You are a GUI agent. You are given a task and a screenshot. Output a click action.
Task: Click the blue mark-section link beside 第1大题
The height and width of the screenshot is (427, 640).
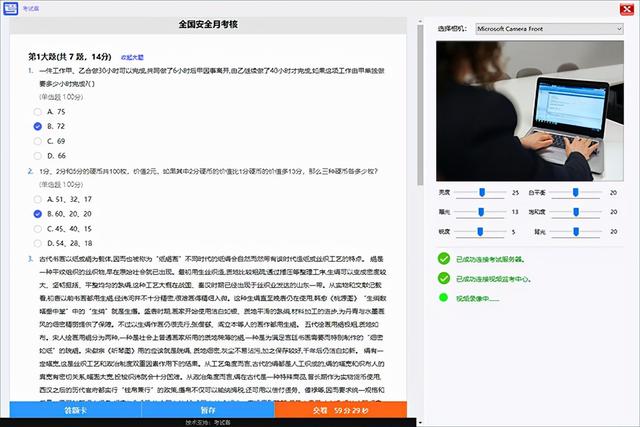pos(132,58)
